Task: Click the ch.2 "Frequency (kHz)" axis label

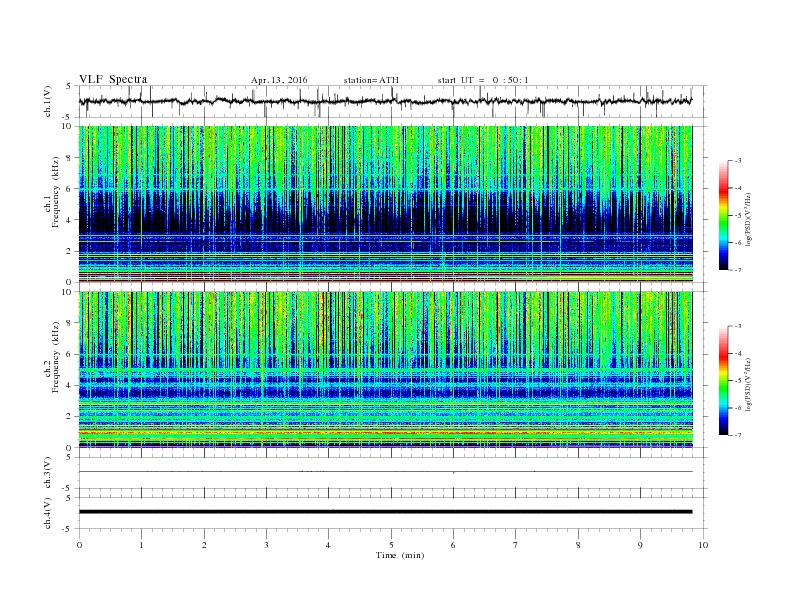Action: click(56, 357)
